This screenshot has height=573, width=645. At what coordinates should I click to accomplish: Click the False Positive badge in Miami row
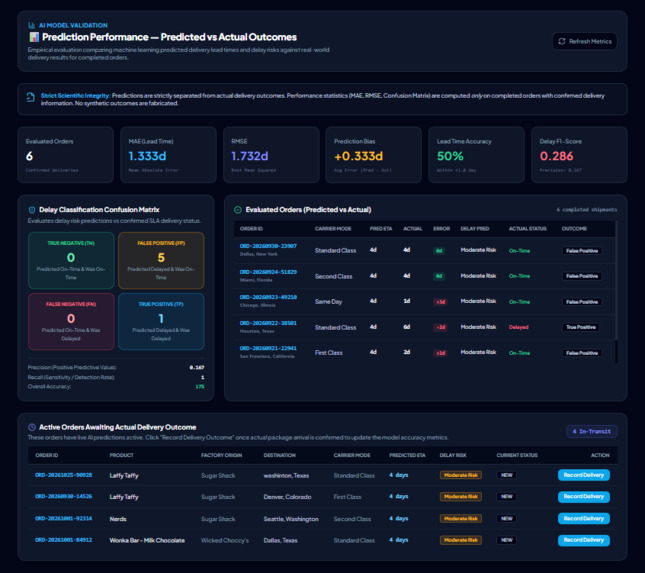[582, 276]
